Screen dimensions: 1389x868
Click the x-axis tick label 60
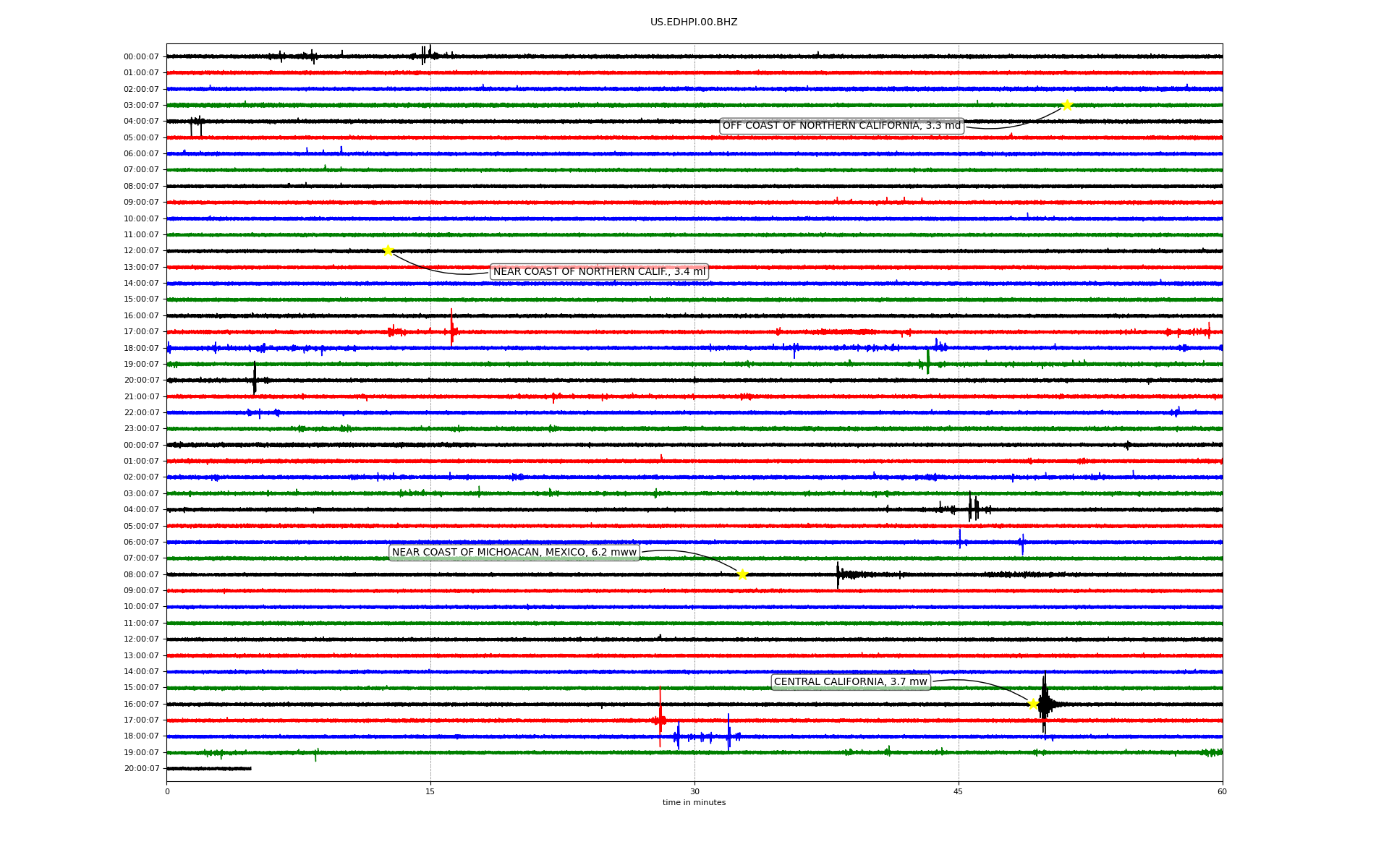[x=1222, y=791]
